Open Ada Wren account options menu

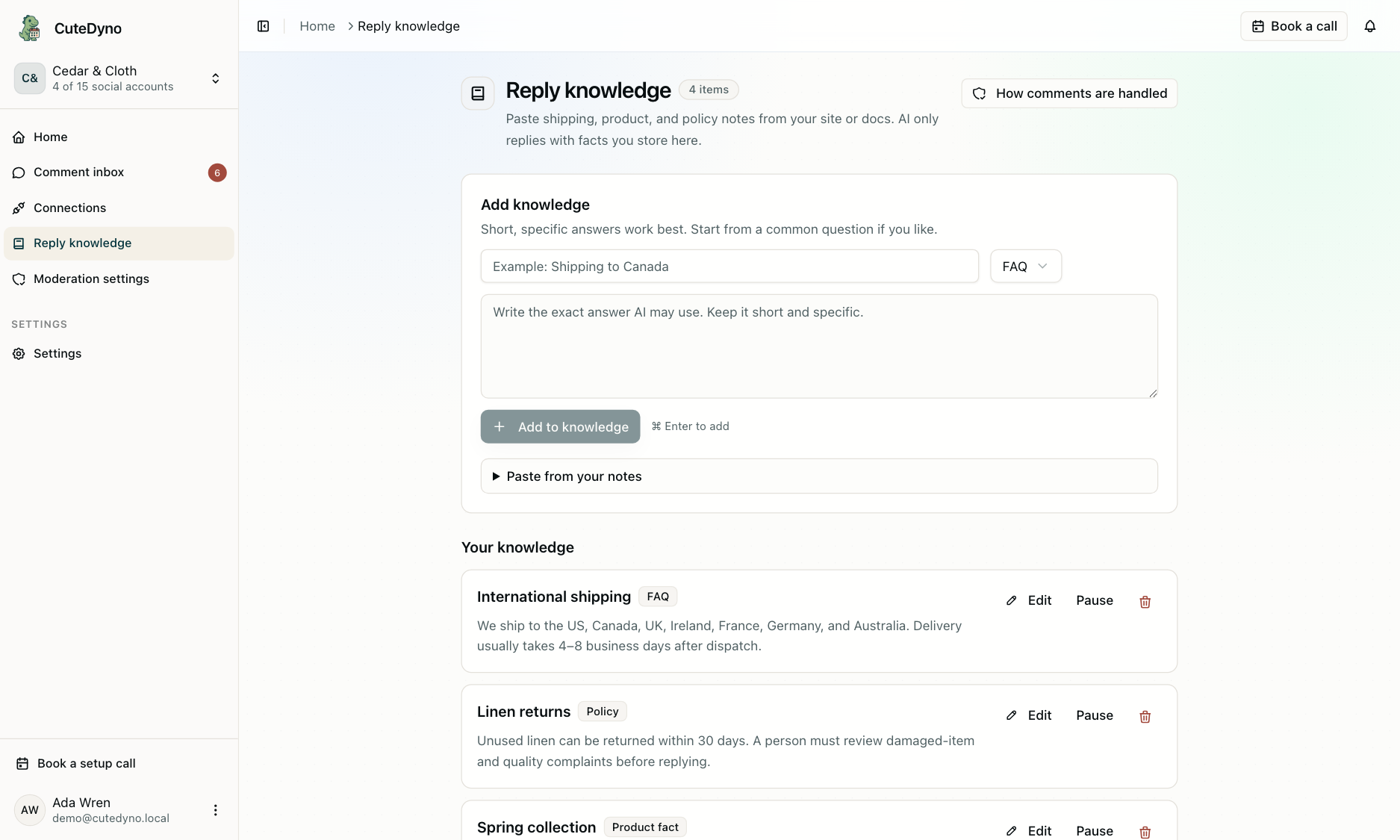click(x=215, y=810)
